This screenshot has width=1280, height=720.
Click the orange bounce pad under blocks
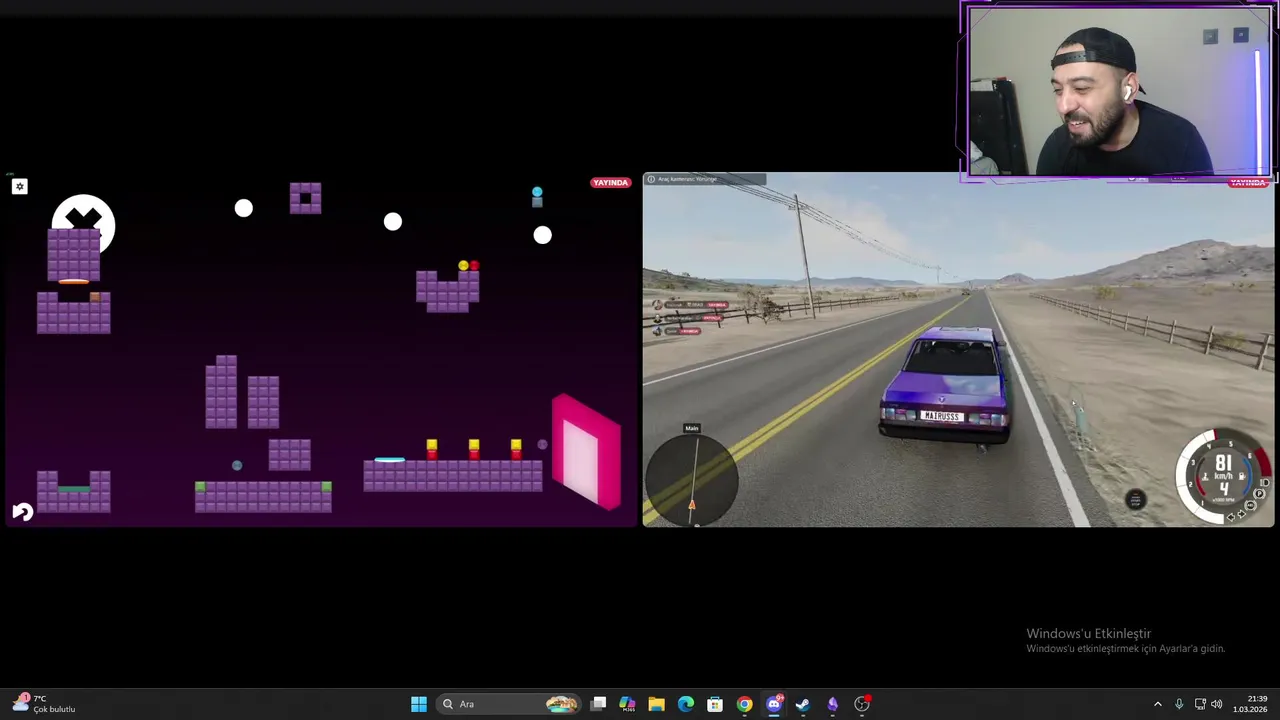tap(73, 282)
